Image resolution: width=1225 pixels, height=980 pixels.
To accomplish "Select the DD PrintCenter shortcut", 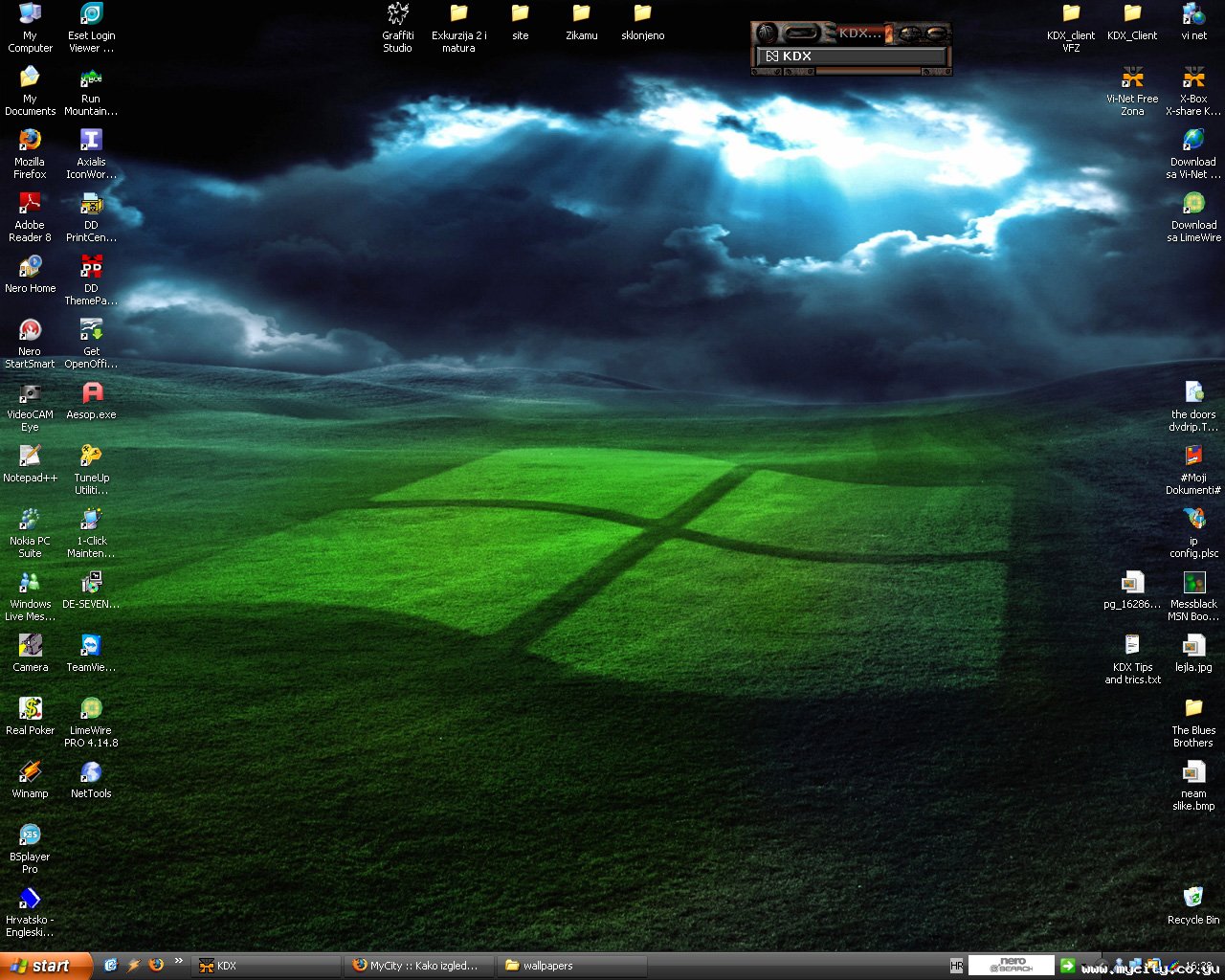I will [x=91, y=216].
